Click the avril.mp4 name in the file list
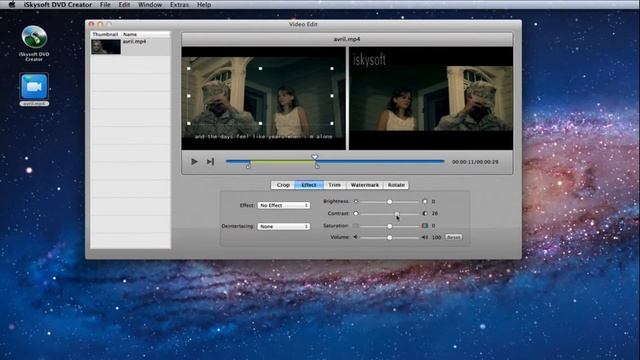This screenshot has height=360, width=640. click(x=134, y=41)
